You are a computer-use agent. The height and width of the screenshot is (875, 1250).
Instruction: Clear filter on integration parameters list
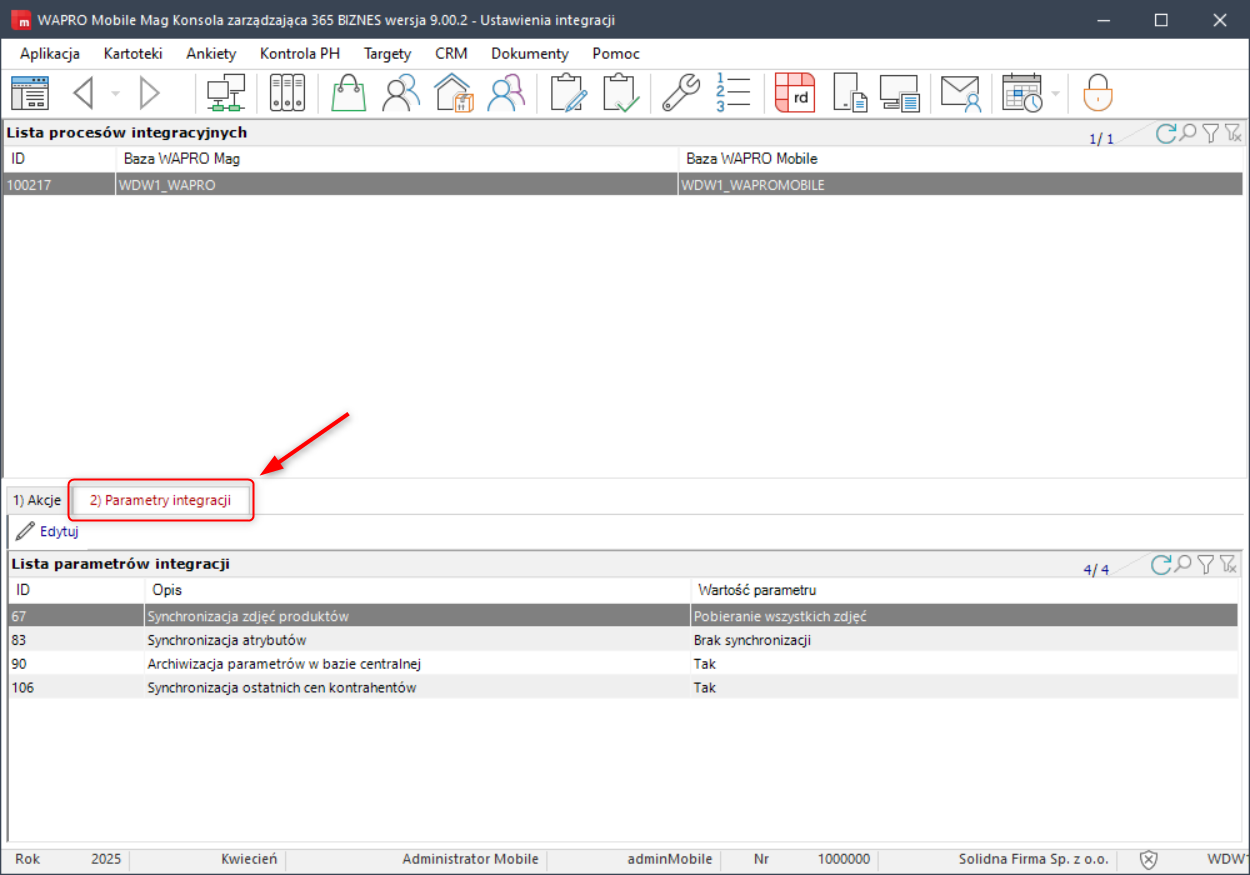[1228, 565]
